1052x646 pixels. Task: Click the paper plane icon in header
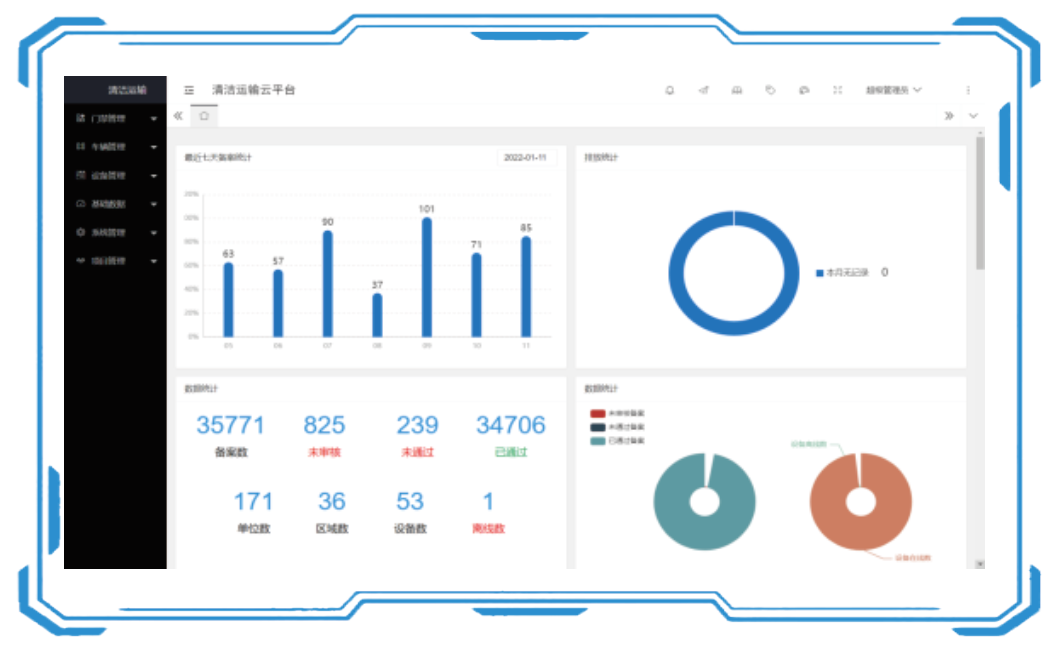(703, 90)
